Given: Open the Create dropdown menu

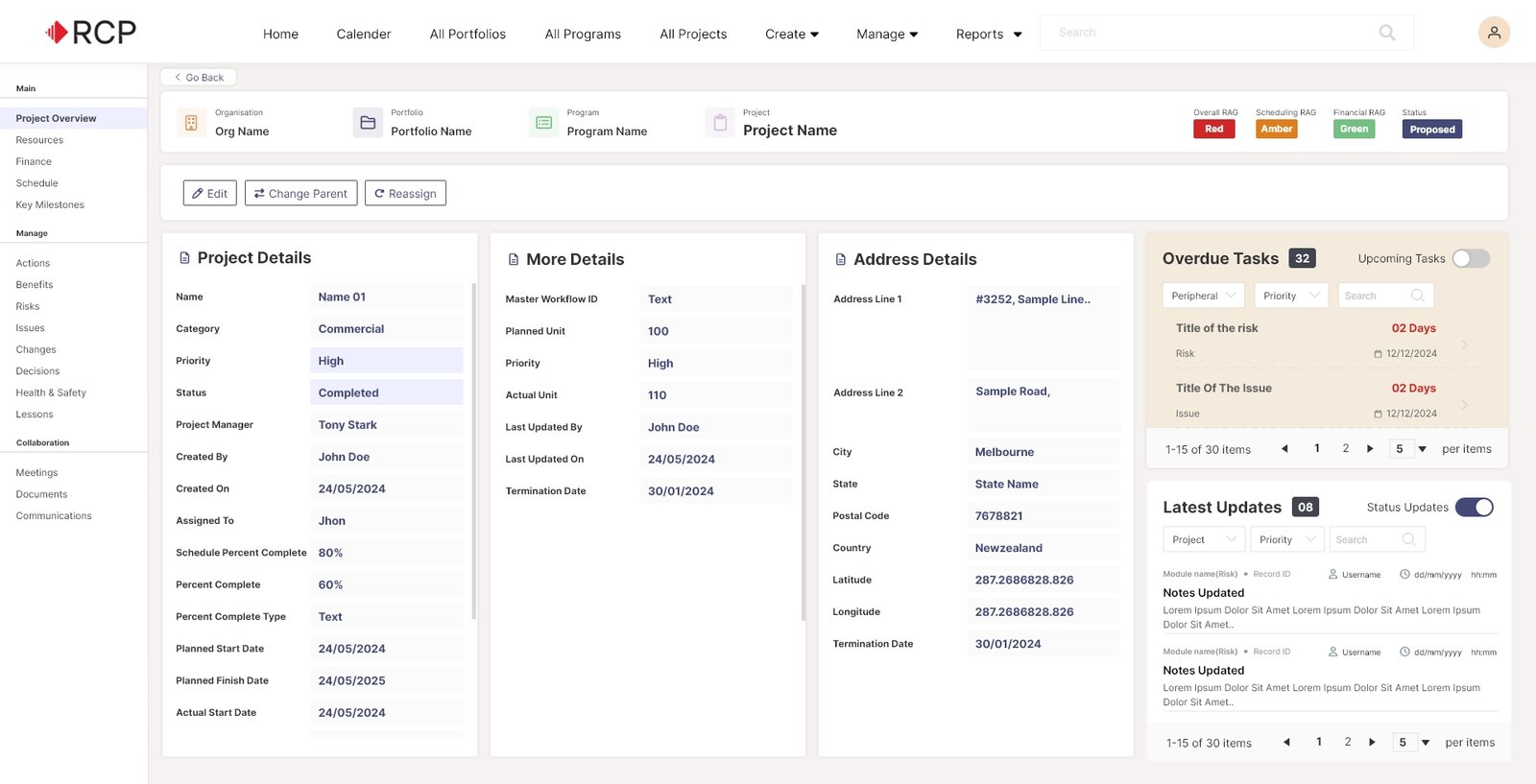Looking at the screenshot, I should click(792, 34).
